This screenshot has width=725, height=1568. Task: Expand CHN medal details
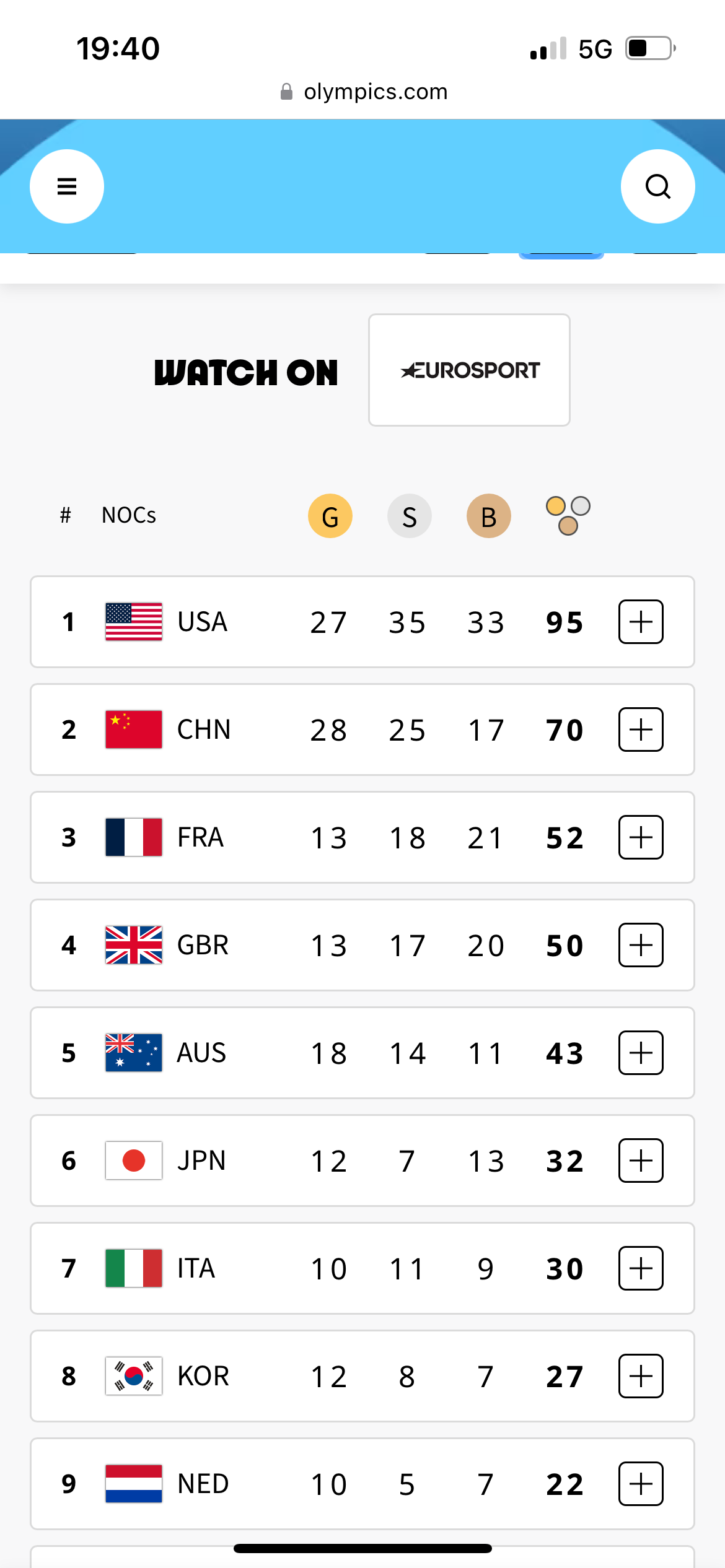[x=641, y=730]
